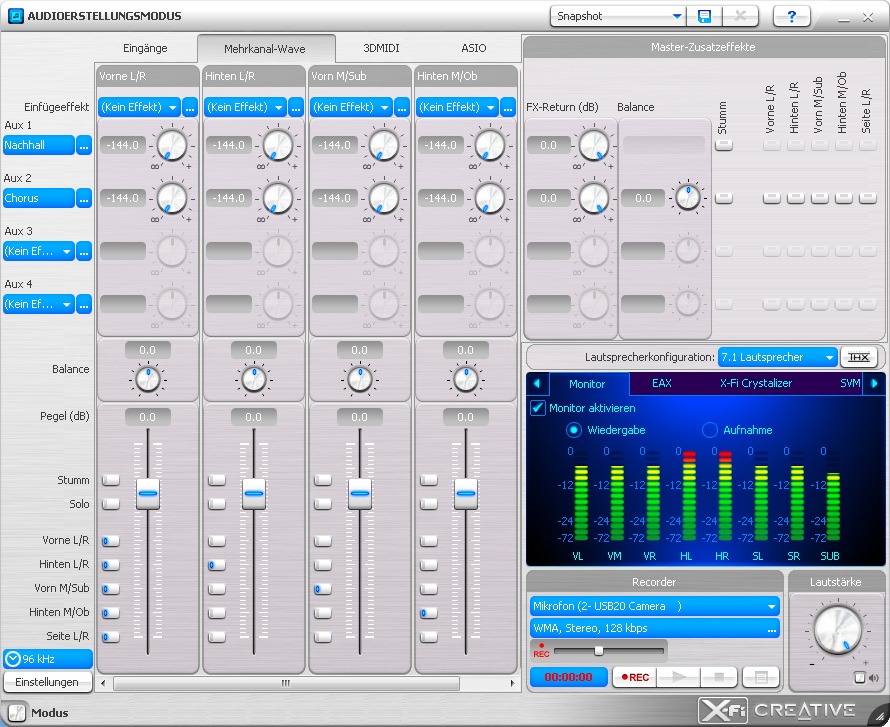Open the X-Fi Crystalizer tab
This screenshot has height=727, width=890.
click(x=755, y=383)
